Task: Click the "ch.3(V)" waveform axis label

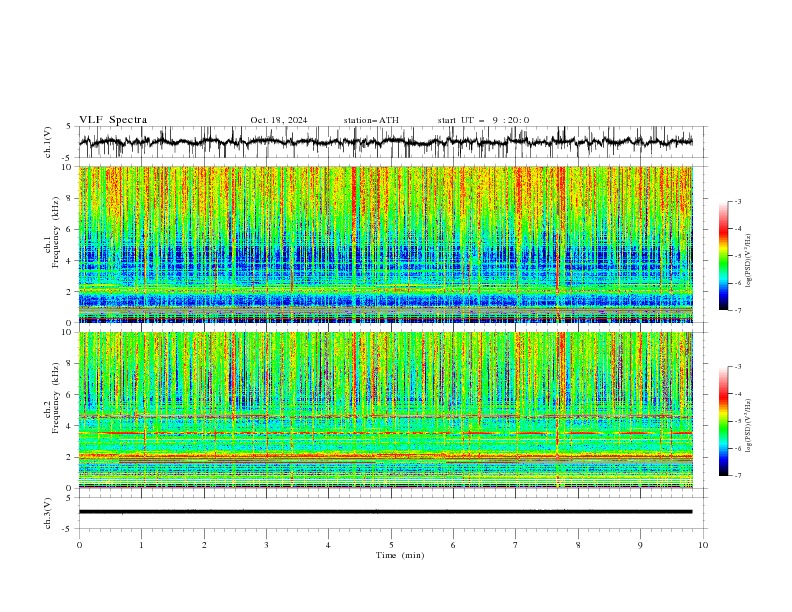Action: click(48, 513)
